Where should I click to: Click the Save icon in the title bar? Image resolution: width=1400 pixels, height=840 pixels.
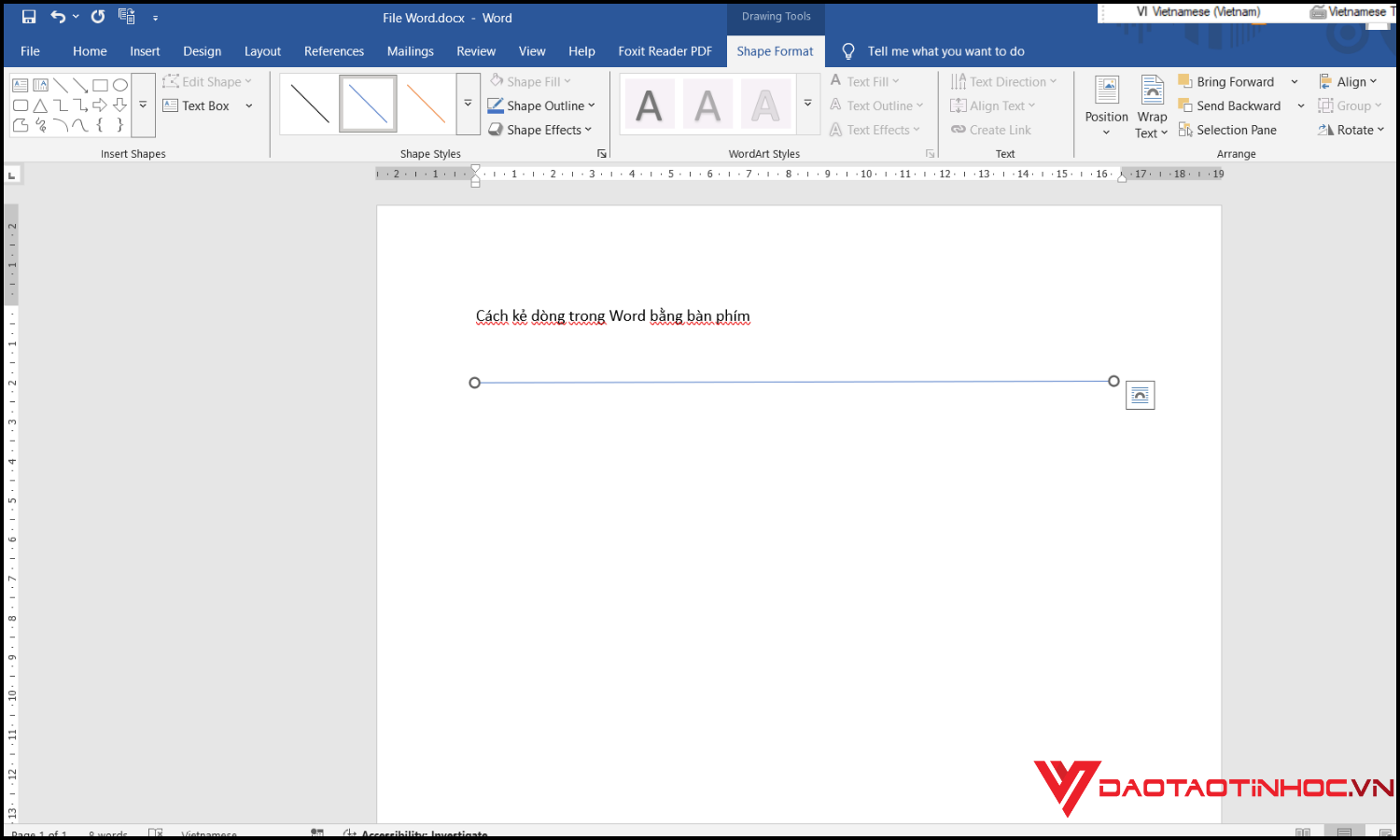(x=29, y=17)
